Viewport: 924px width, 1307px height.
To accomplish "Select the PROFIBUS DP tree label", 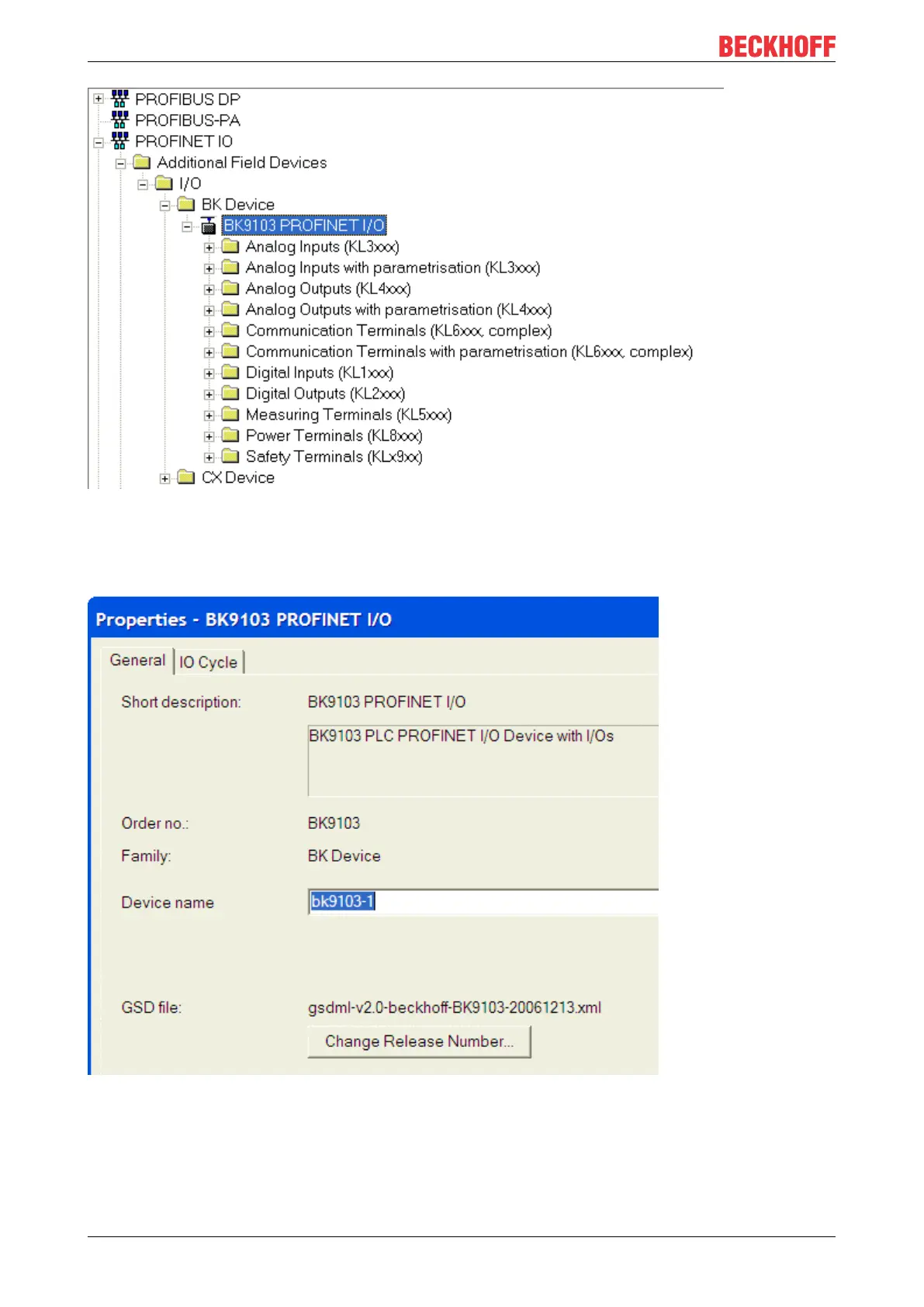I will (188, 99).
